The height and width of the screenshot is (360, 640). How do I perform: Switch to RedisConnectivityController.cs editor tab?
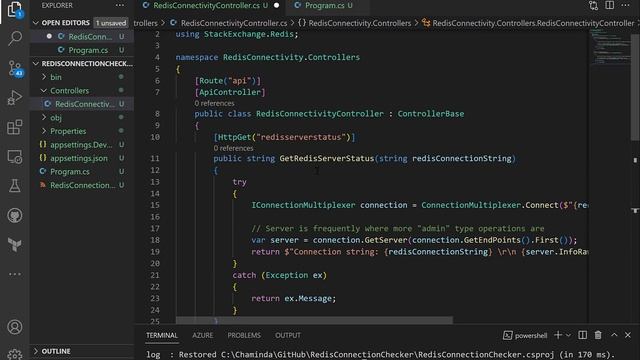tap(206, 5)
